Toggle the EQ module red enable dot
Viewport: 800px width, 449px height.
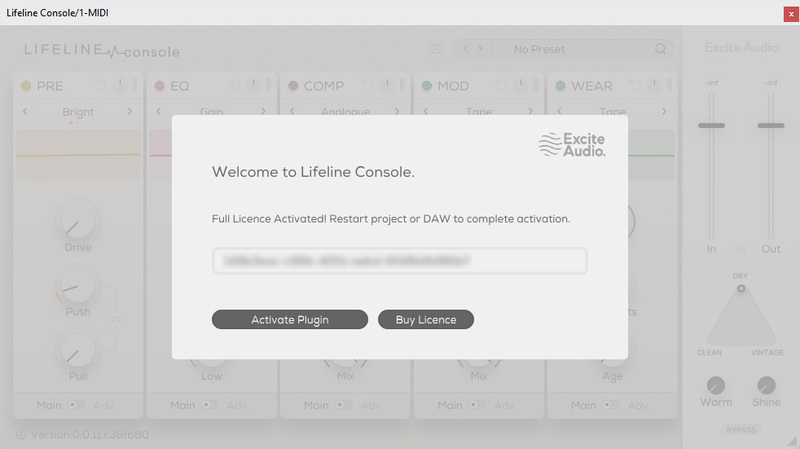[x=160, y=86]
